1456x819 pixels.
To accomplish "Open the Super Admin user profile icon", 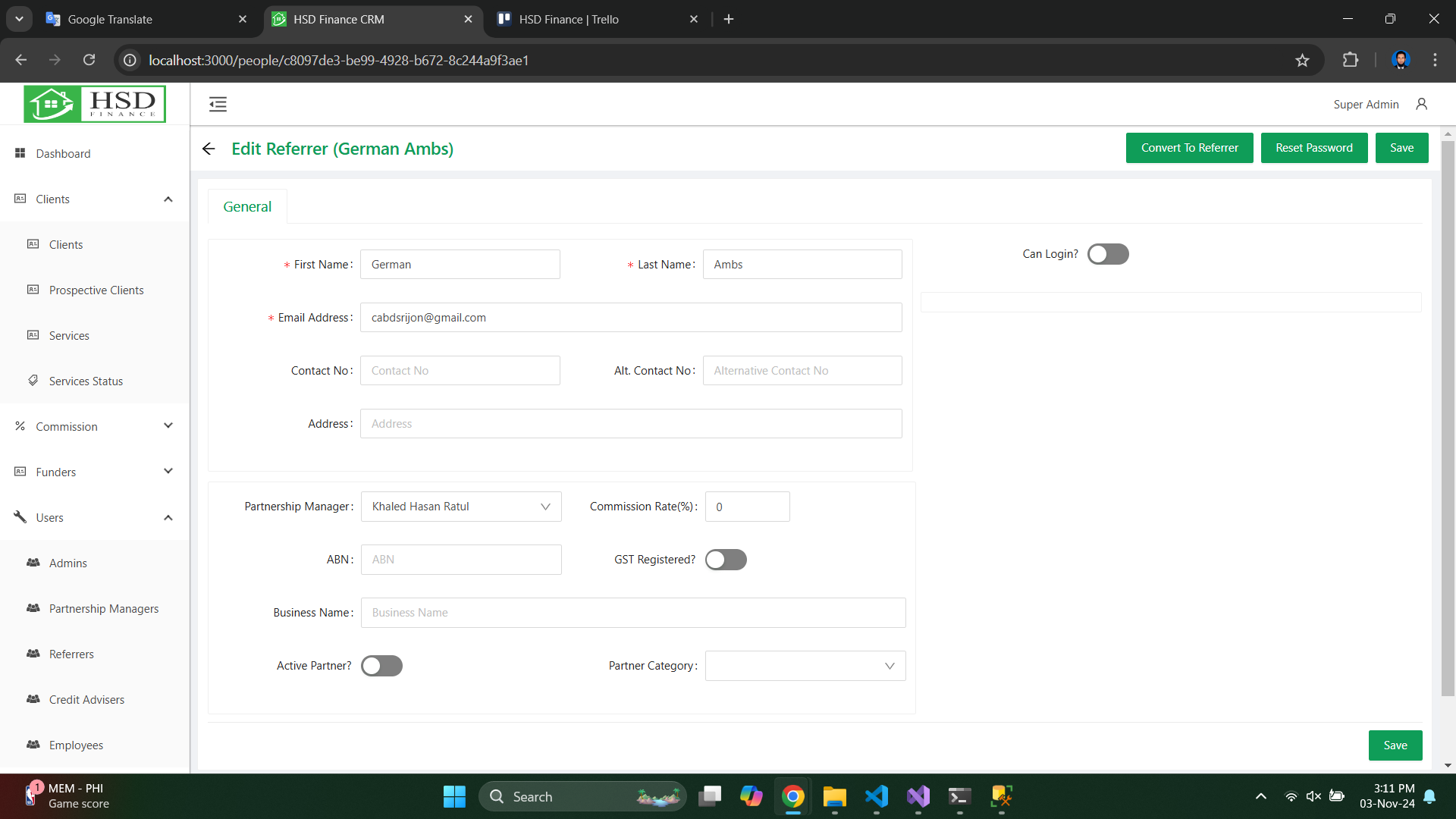I will pyautogui.click(x=1421, y=105).
